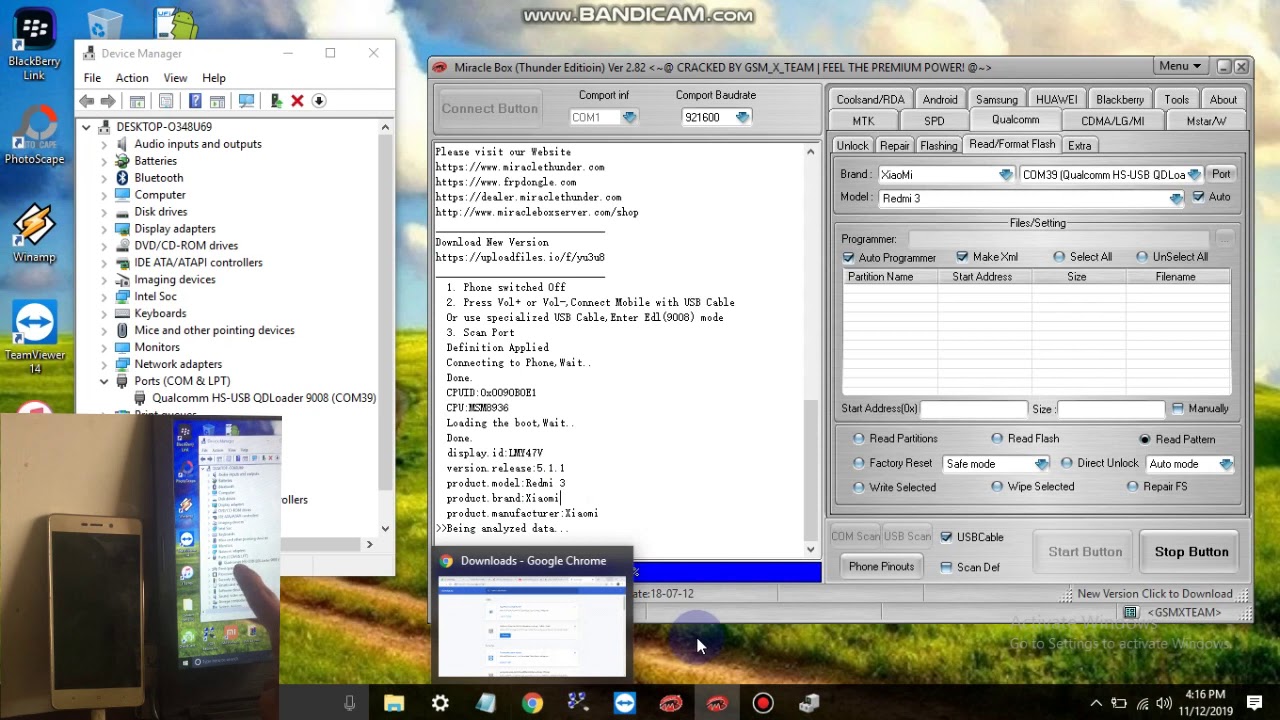Toggle Make Xml checkbox

point(962,257)
